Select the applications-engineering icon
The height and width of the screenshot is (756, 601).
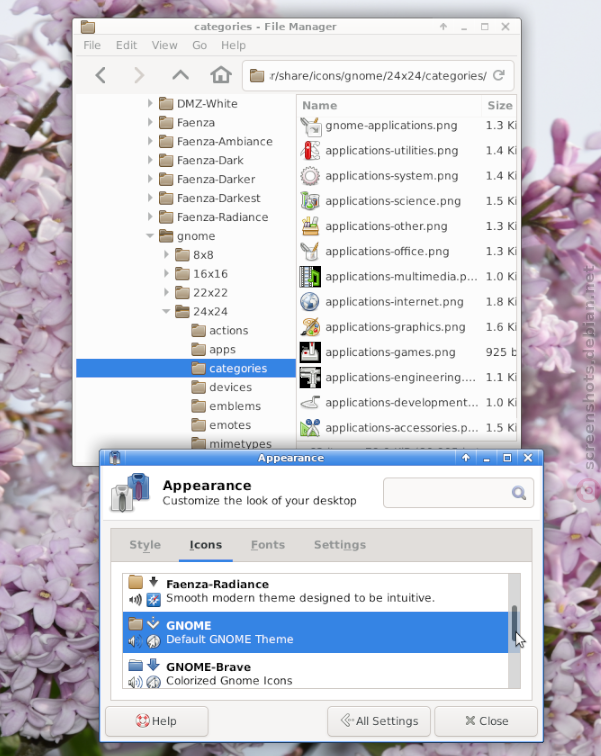pos(310,377)
